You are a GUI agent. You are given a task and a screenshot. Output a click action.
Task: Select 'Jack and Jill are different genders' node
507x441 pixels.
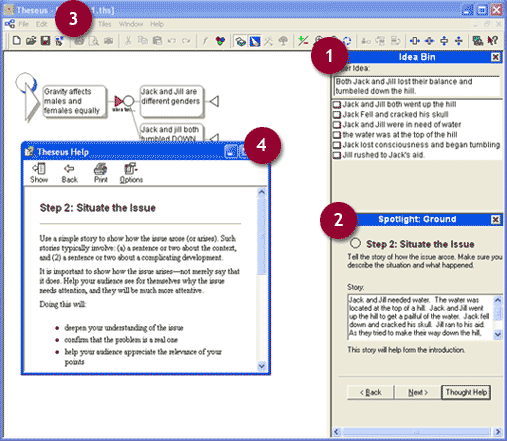[x=172, y=101]
